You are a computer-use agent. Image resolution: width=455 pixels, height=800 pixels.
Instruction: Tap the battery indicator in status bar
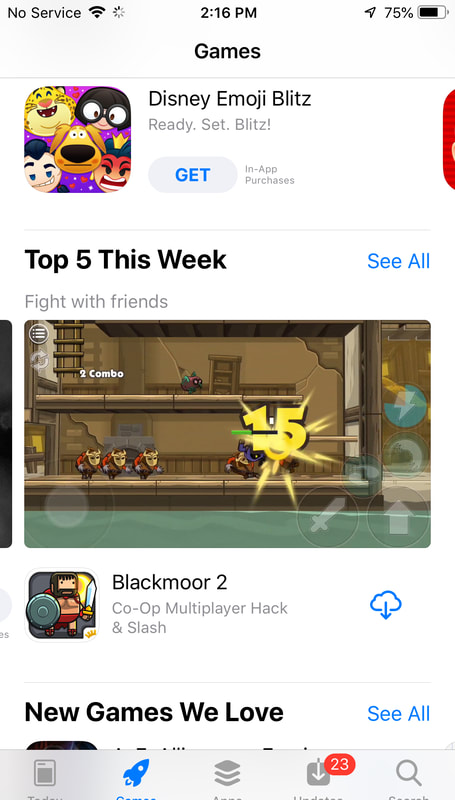pyautogui.click(x=433, y=13)
